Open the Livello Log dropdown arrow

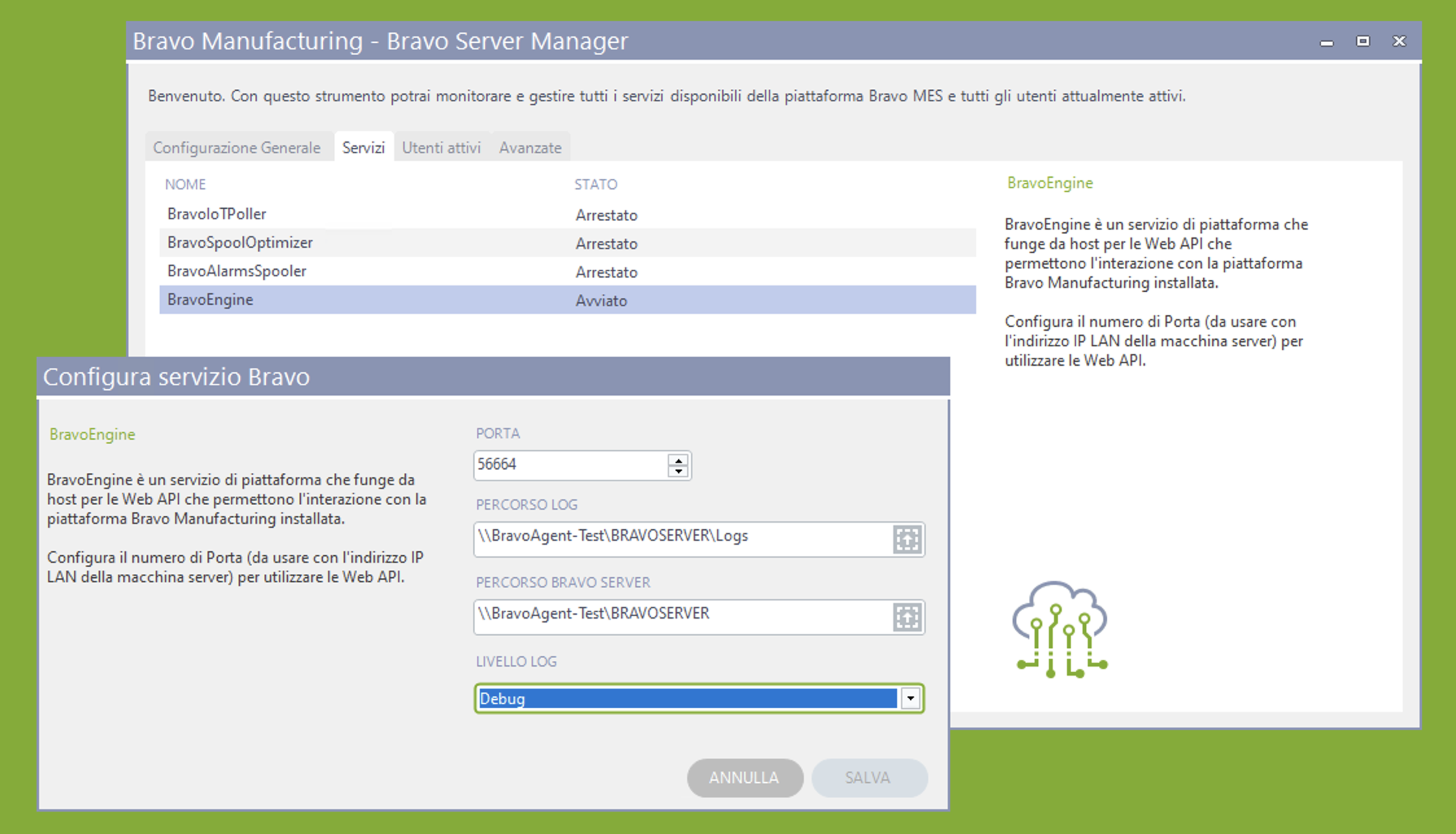tap(910, 698)
